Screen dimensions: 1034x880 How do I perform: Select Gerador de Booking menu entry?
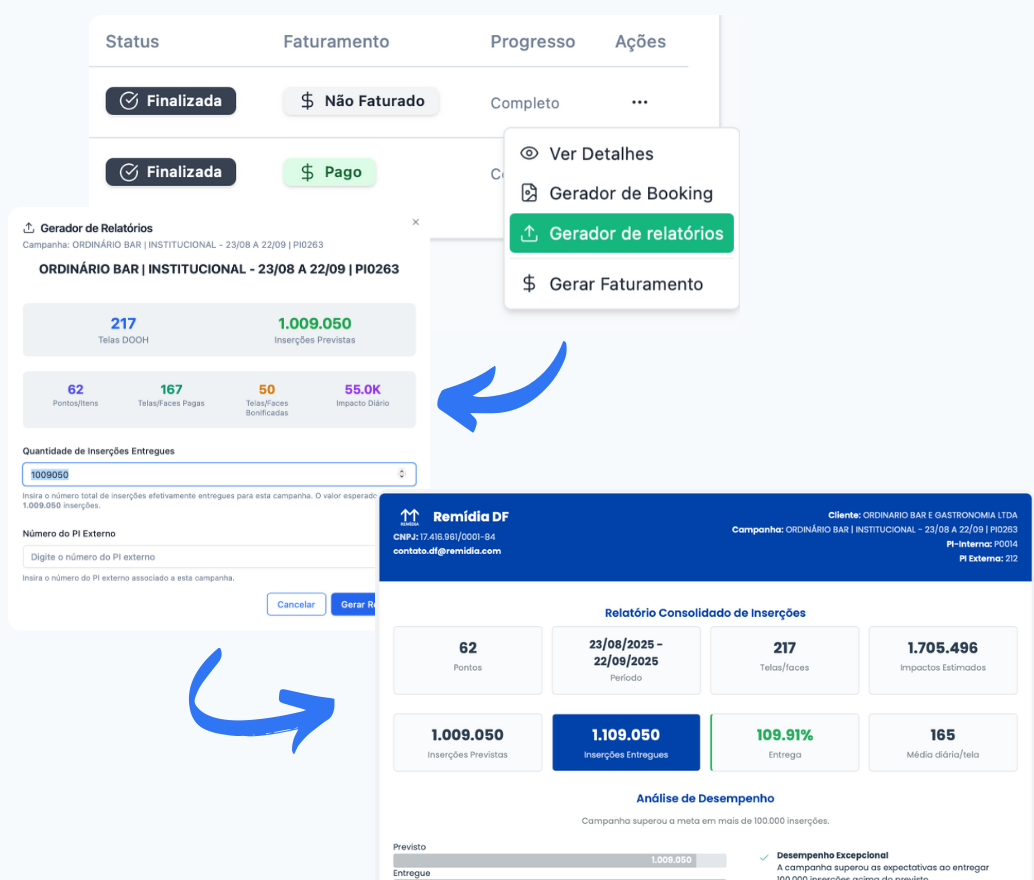click(x=630, y=194)
